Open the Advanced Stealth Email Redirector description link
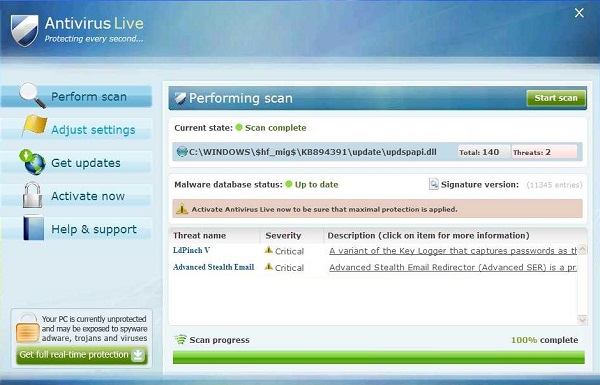This screenshot has height=385, width=600. (453, 268)
